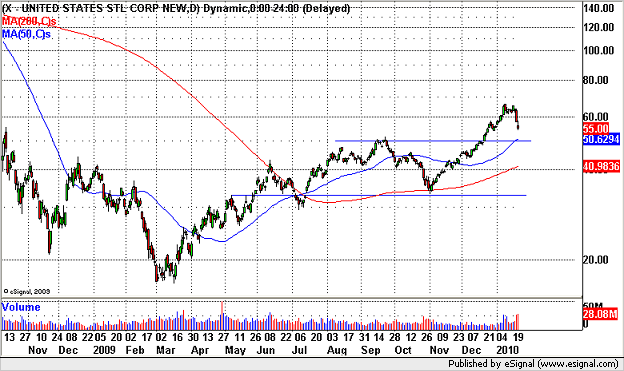Click the May month label

coord(235,350)
